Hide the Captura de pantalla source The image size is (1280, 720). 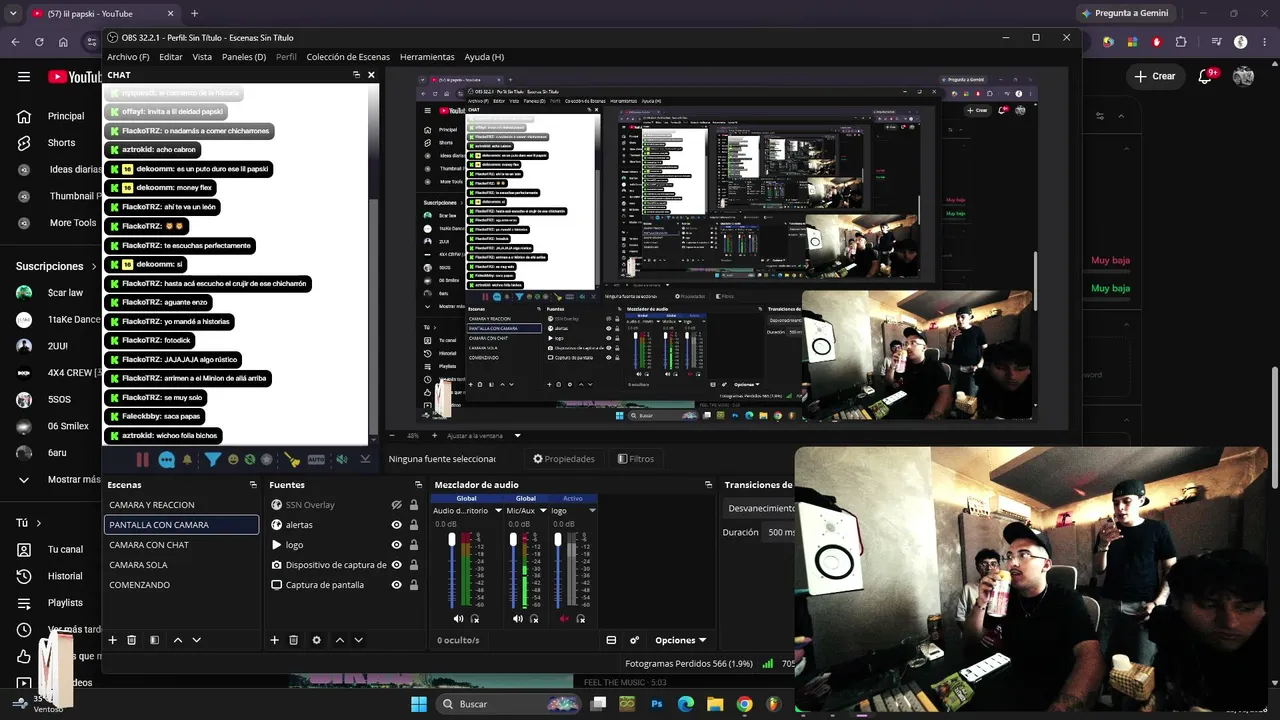pos(396,585)
